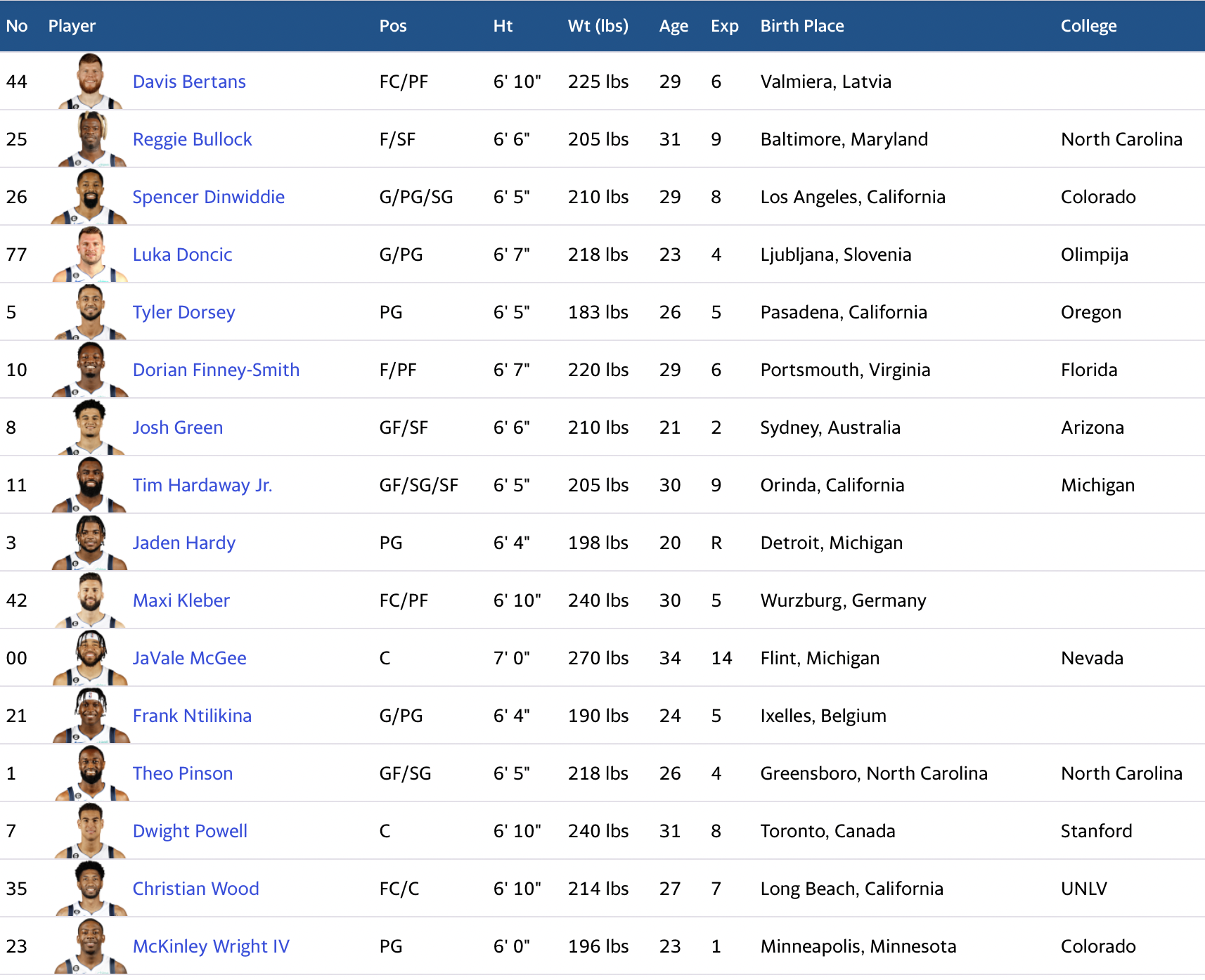Click Luka Doncic headshot photo

90,254
